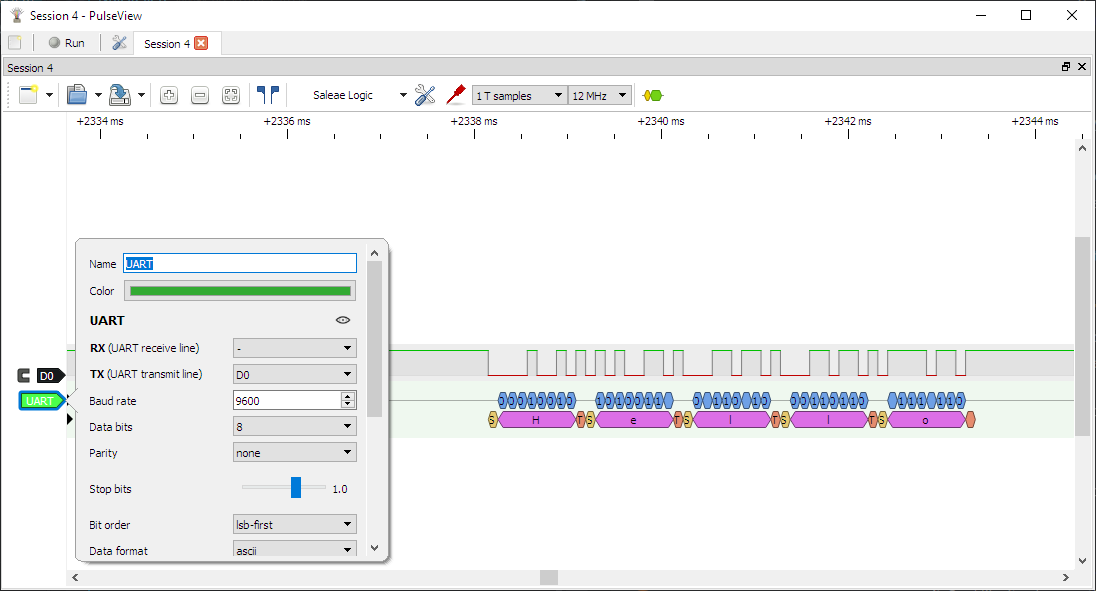Image resolution: width=1096 pixels, height=591 pixels.
Task: Click the zoom-to-fit icon
Action: (x=231, y=95)
